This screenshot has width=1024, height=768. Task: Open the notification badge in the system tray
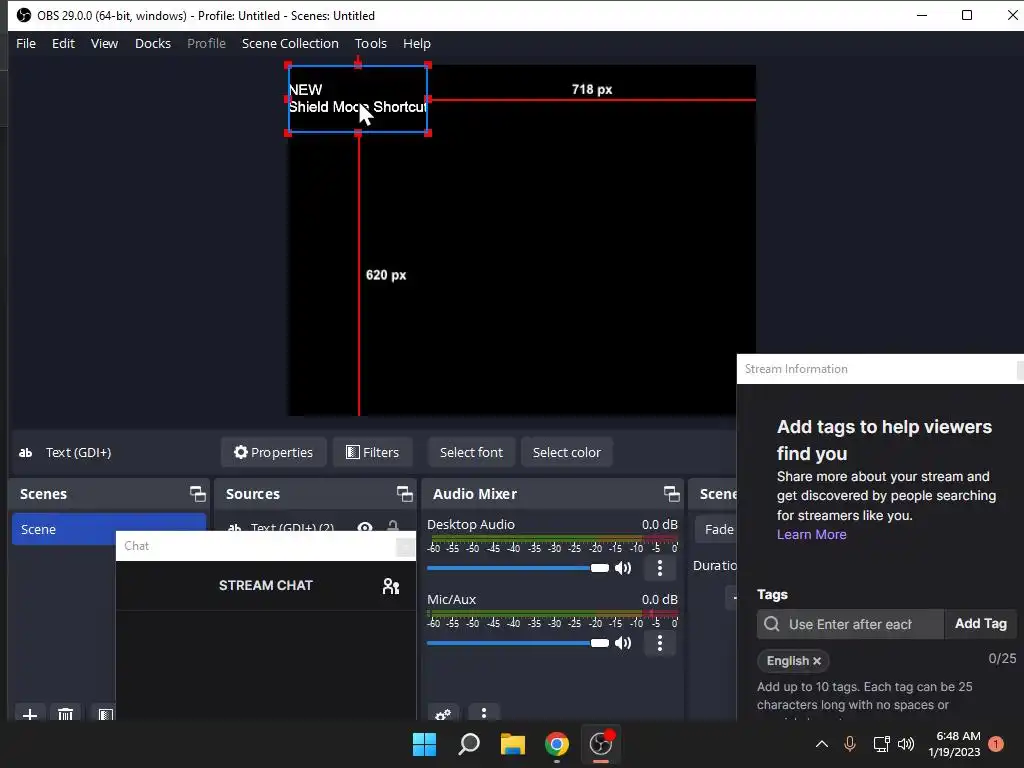[996, 744]
